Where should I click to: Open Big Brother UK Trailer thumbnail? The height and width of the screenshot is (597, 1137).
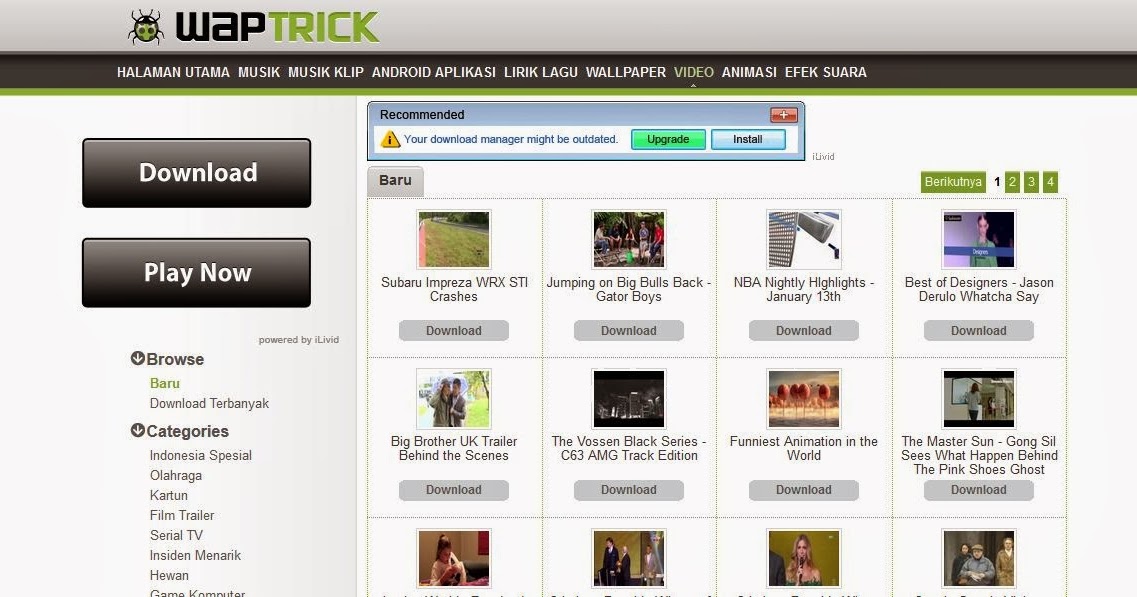[454, 399]
